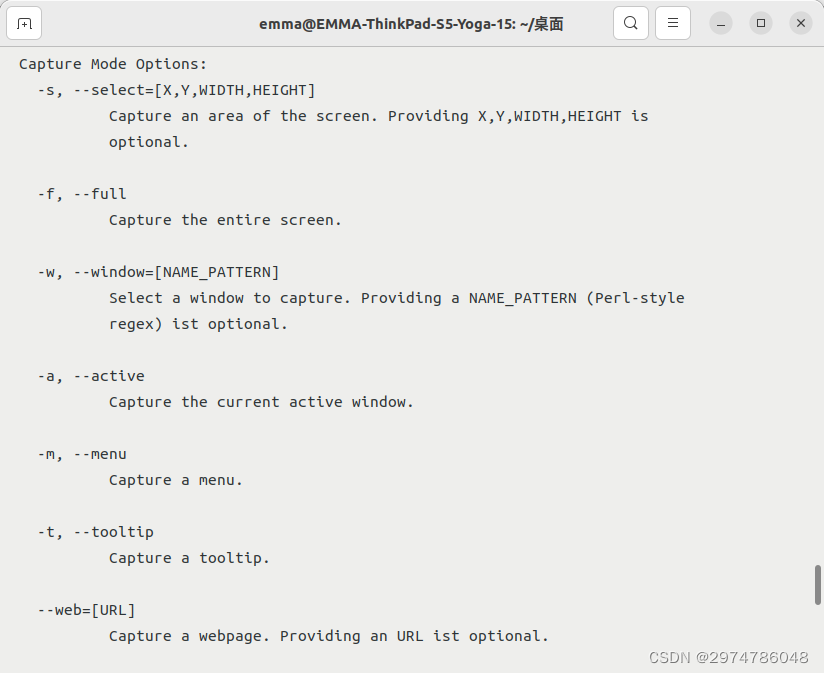Click the "-t, --tooltip" option text
Screen dimensions: 824x673
[x=96, y=532]
